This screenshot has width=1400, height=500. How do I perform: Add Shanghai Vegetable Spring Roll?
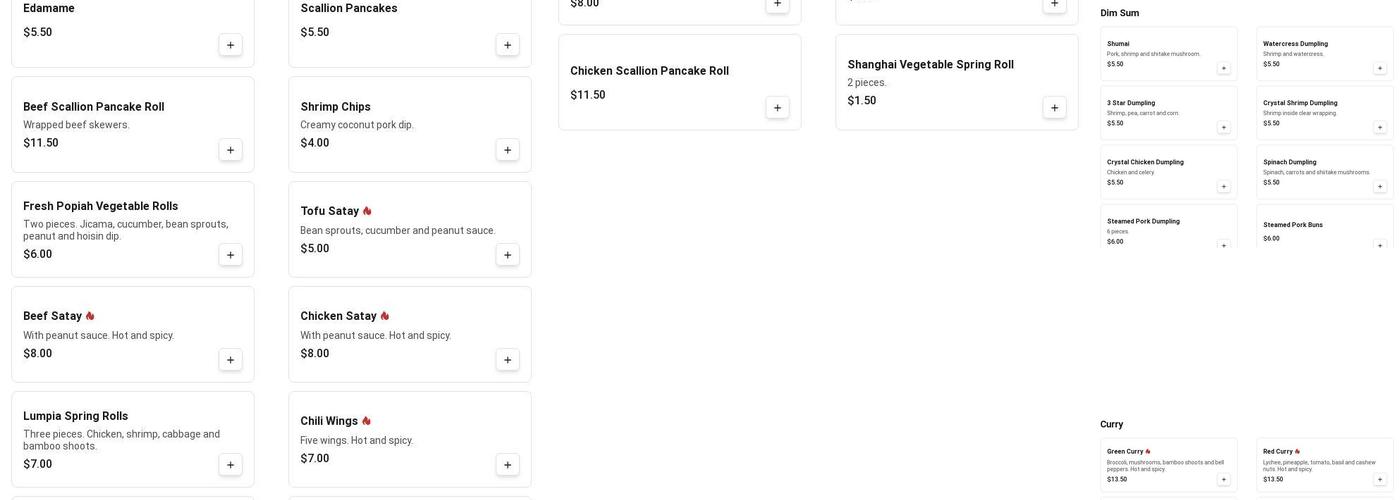pyautogui.click(x=1054, y=108)
